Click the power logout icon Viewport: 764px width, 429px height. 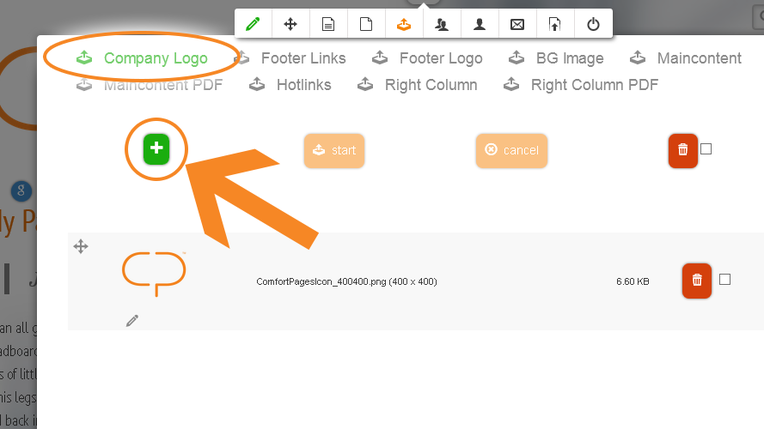click(593, 24)
